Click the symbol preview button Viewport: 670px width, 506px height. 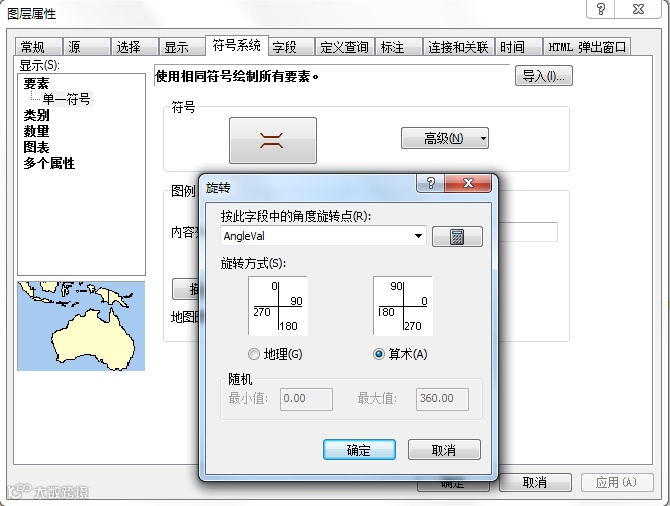coord(273,140)
